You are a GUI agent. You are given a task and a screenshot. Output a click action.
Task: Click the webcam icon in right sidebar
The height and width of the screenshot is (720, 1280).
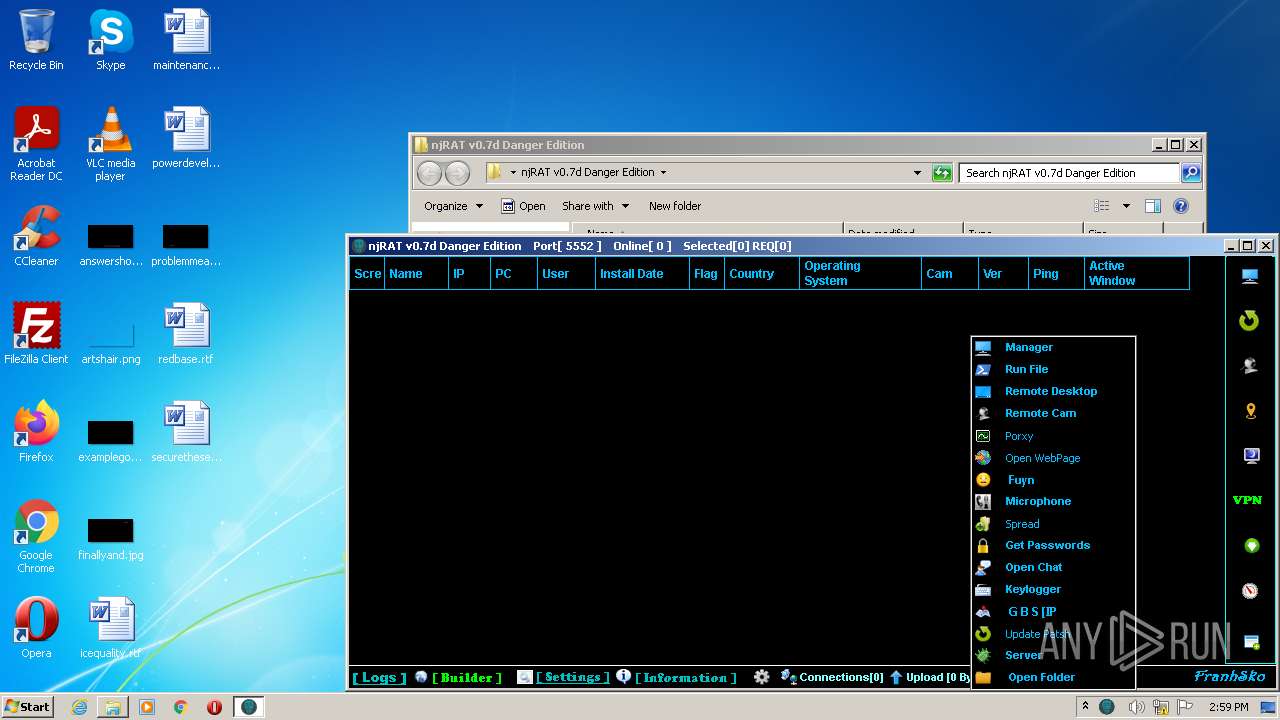click(1249, 366)
